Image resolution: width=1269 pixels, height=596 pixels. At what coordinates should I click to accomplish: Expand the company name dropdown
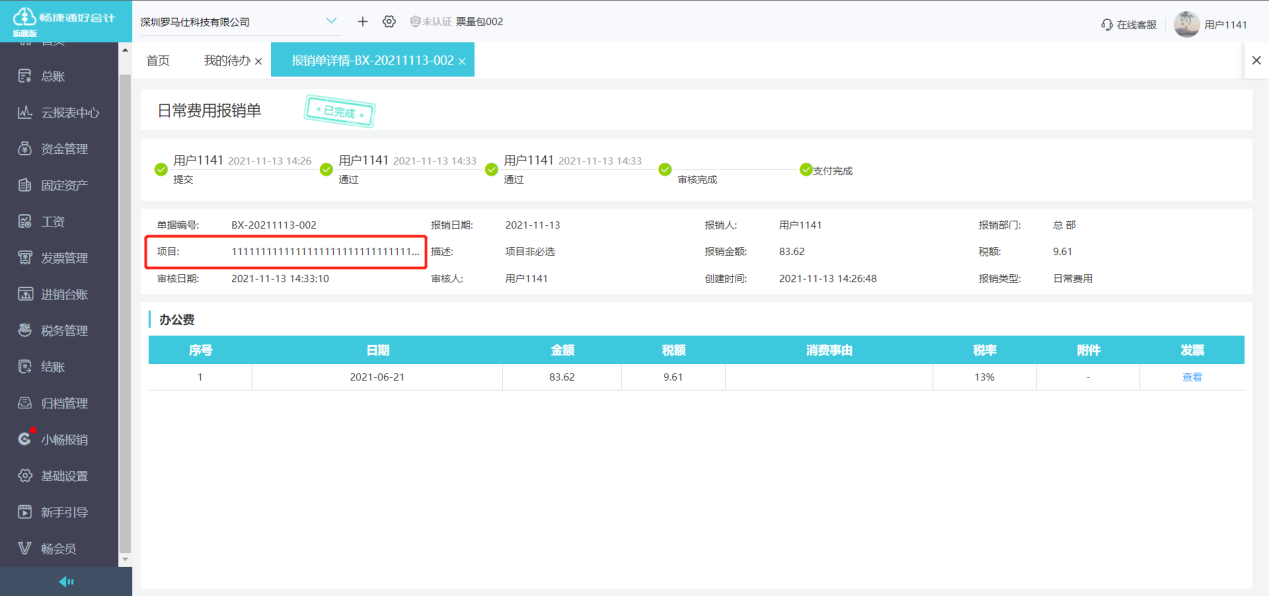[x=332, y=22]
